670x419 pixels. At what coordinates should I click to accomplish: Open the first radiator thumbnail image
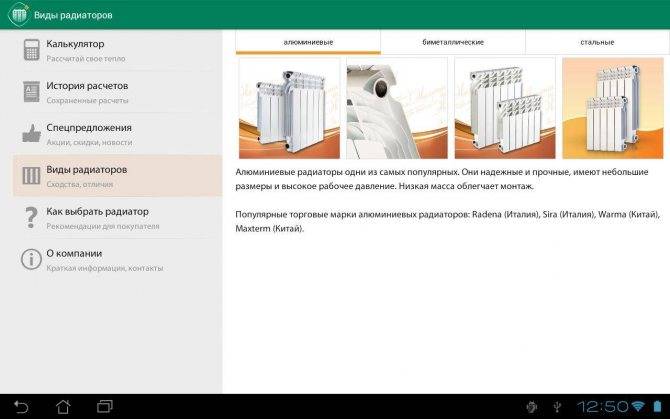click(289, 108)
